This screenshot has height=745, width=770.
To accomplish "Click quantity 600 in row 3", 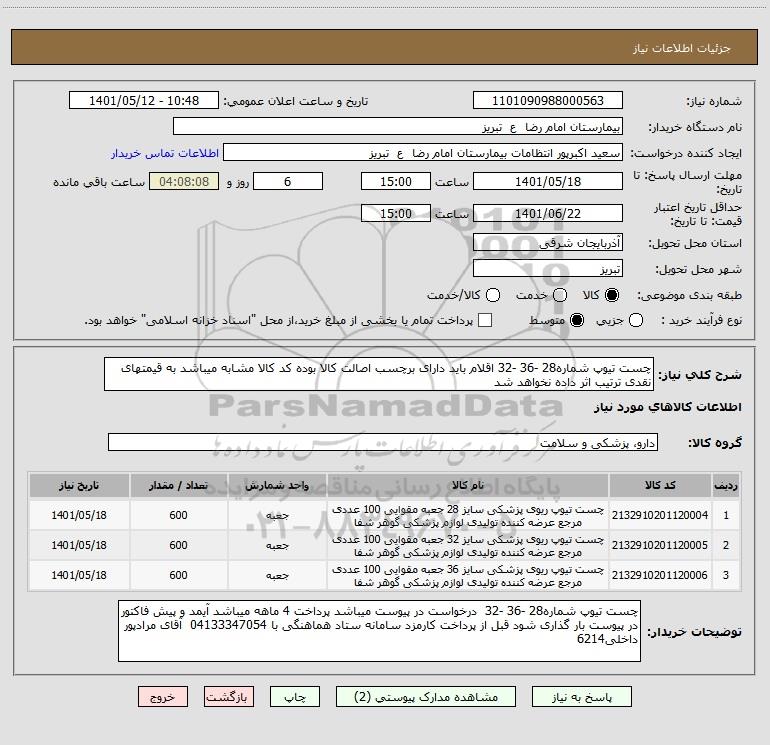I will click(x=178, y=575).
